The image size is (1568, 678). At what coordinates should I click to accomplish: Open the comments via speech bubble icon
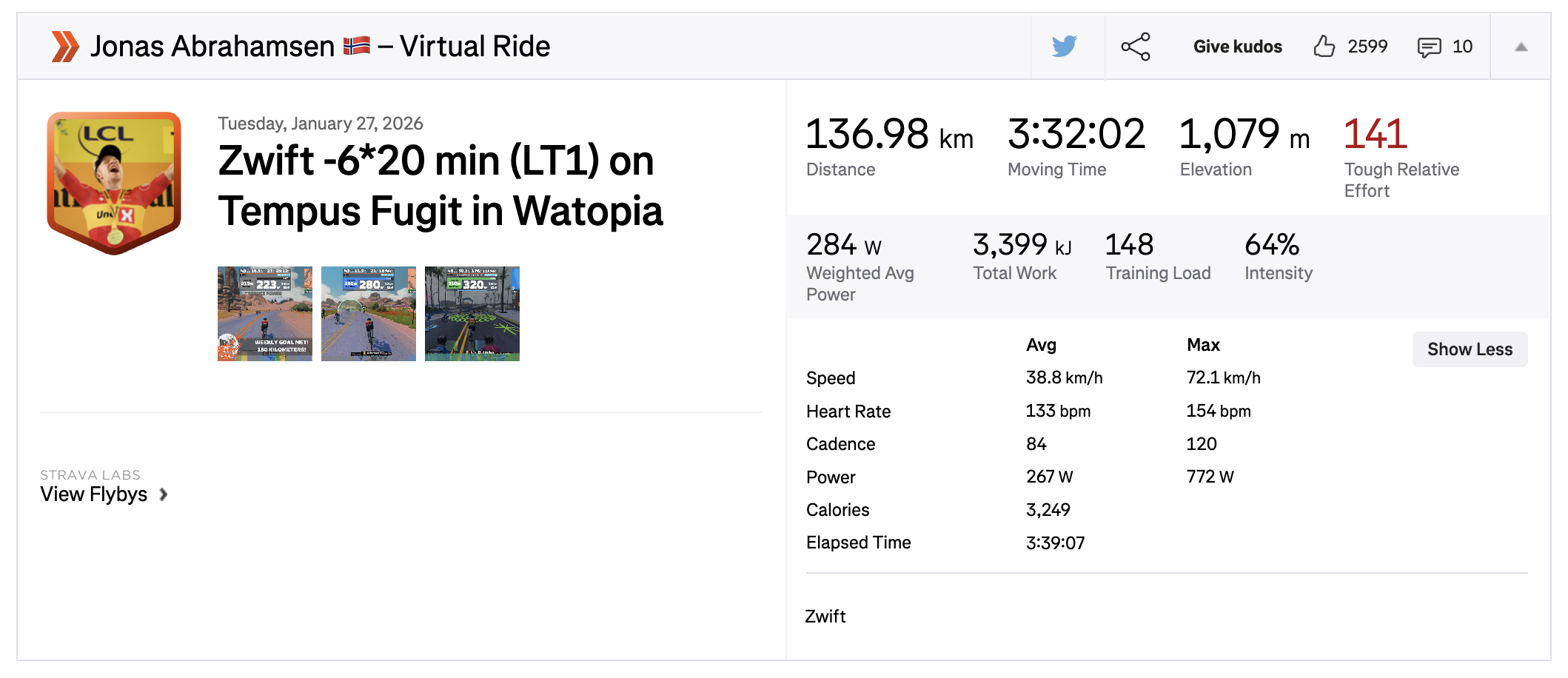click(x=1428, y=46)
